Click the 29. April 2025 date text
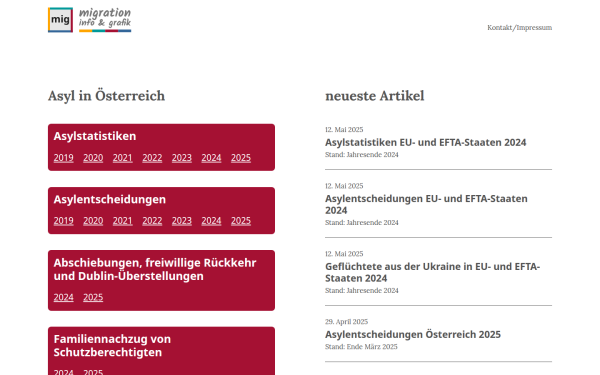Viewport: 600px width, 375px height. [346, 322]
